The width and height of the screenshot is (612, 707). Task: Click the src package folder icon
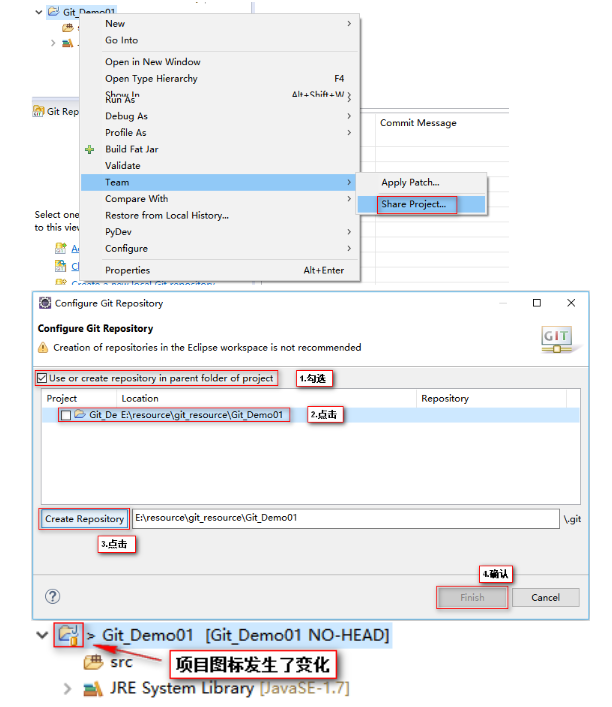(93, 662)
